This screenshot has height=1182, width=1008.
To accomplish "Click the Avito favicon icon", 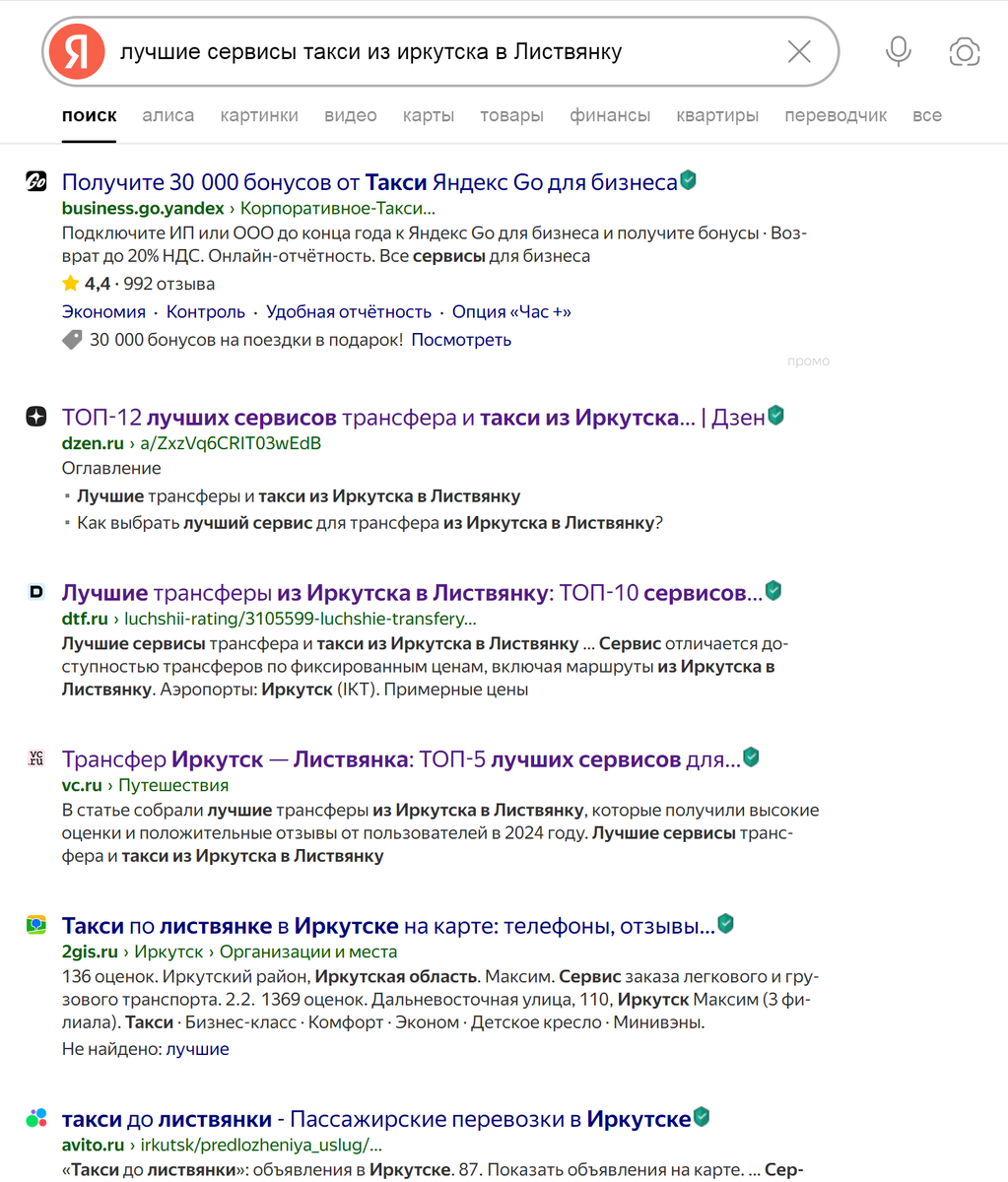I will (36, 1118).
